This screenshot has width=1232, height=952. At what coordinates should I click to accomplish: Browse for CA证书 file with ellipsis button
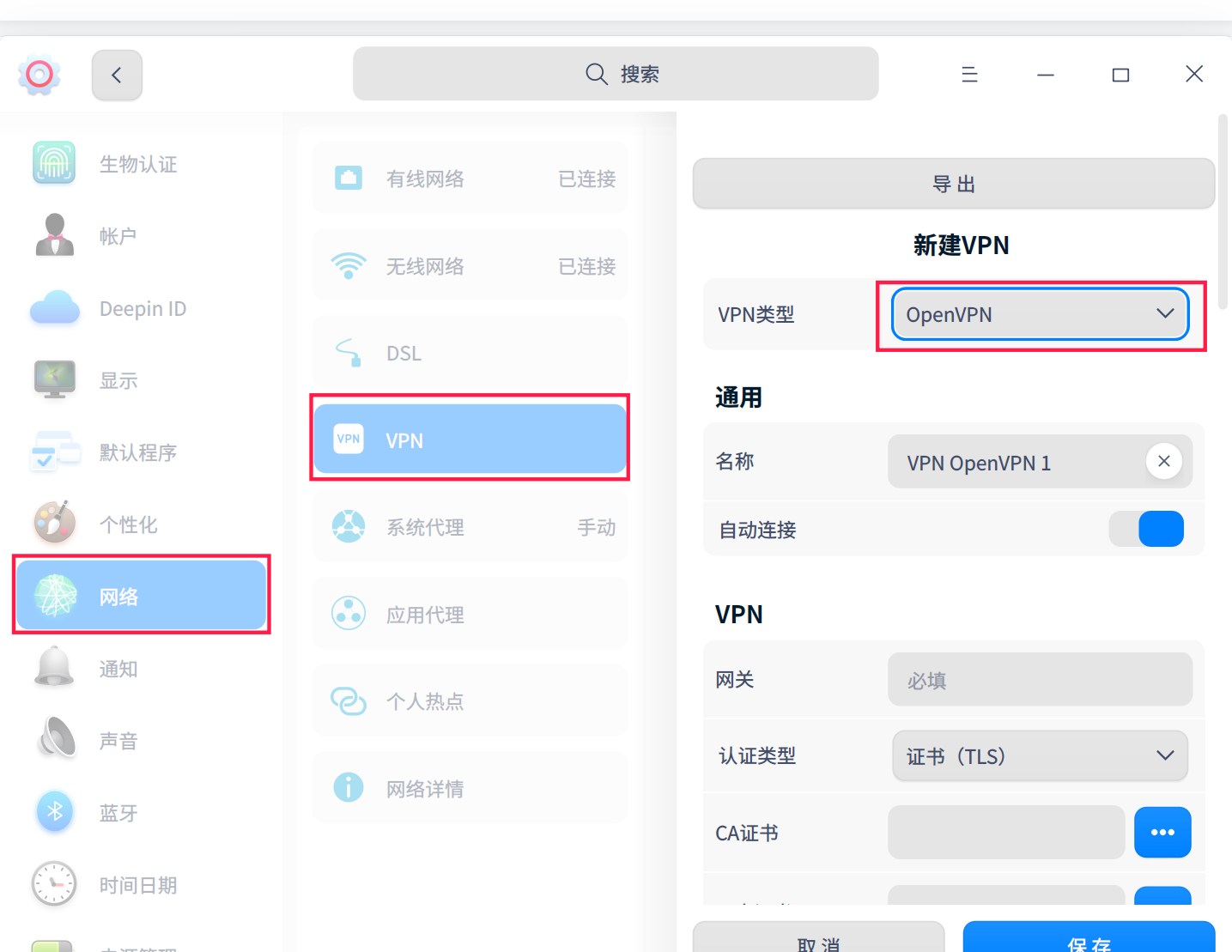point(1162,832)
